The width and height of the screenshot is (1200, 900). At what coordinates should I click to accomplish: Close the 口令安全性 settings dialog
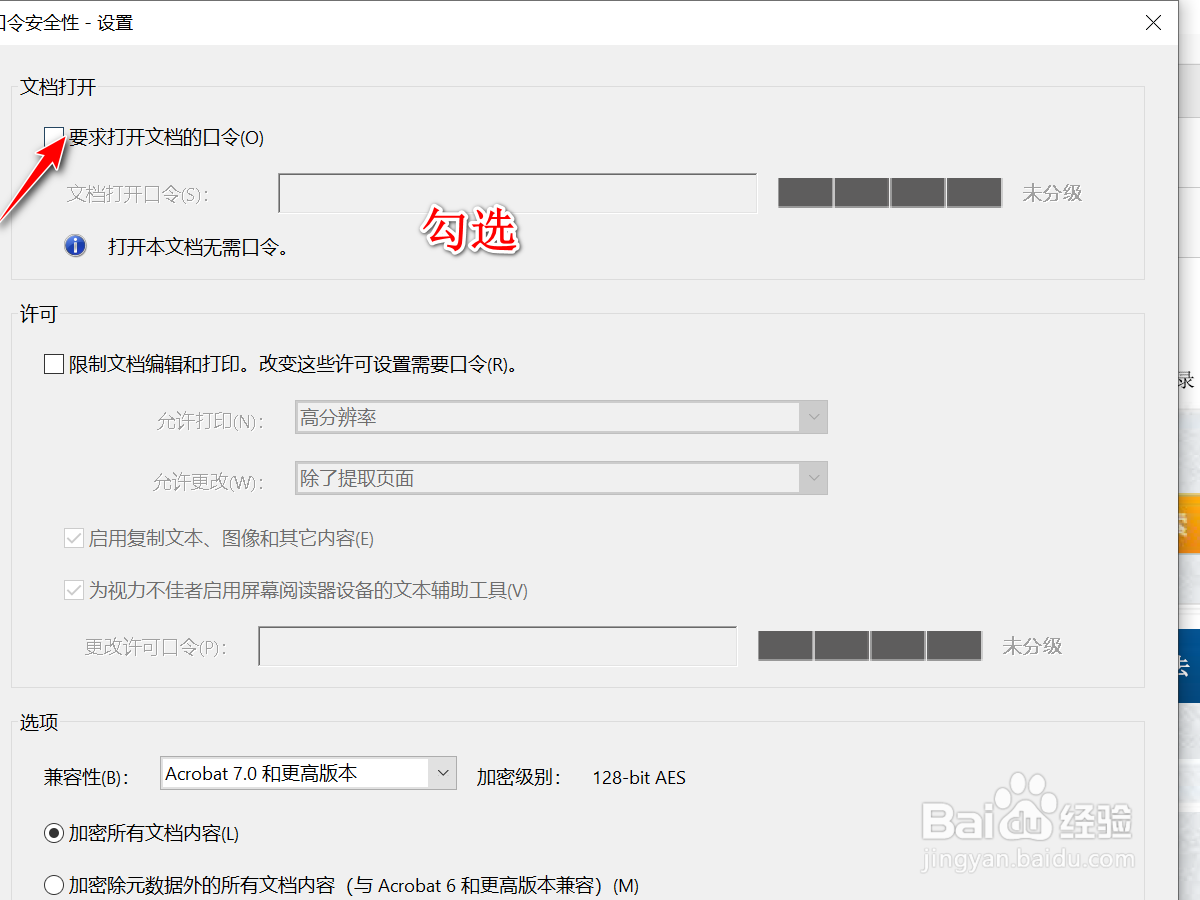[1153, 22]
